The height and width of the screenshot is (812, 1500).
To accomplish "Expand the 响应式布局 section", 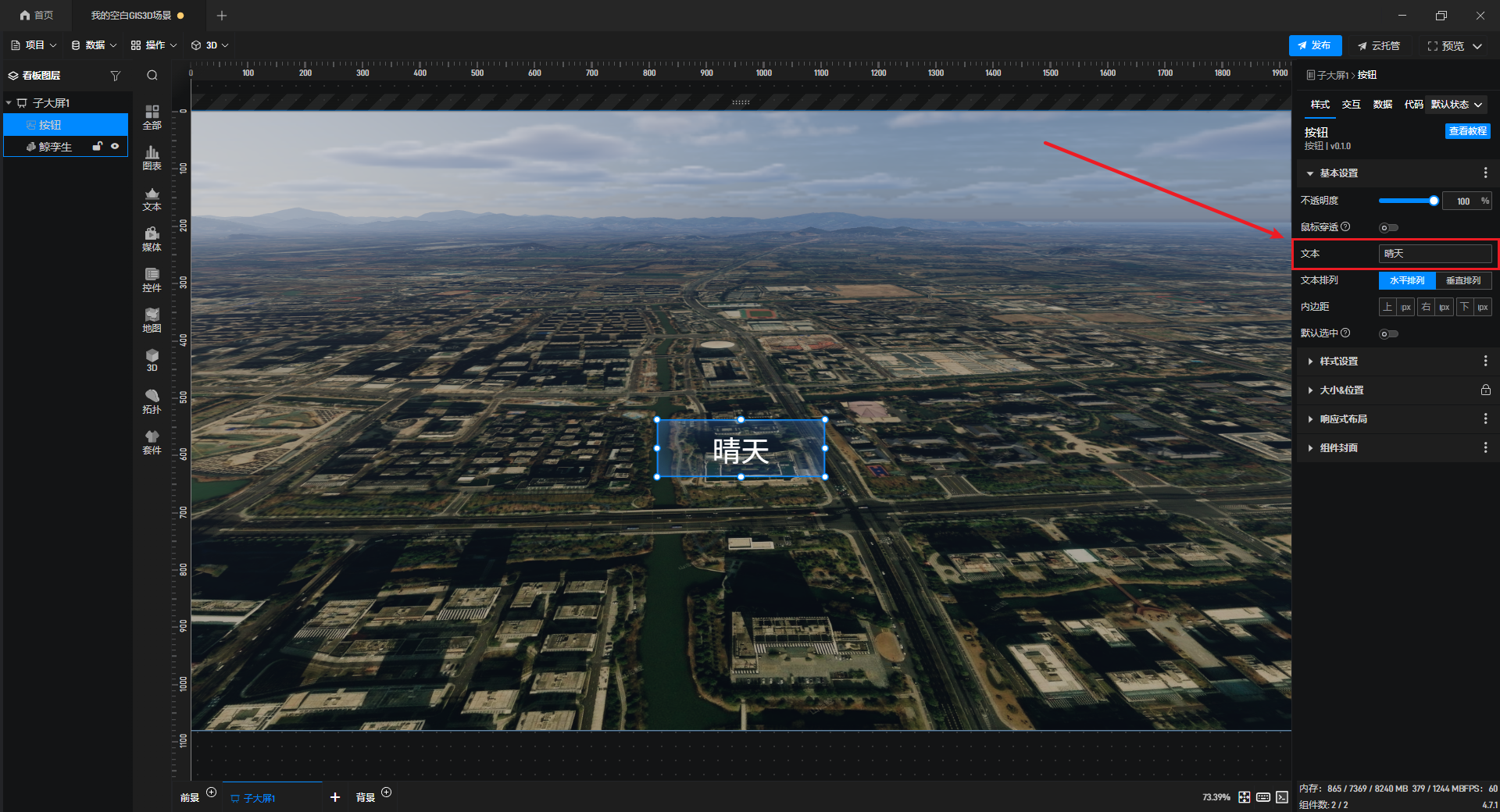I will click(x=1310, y=418).
